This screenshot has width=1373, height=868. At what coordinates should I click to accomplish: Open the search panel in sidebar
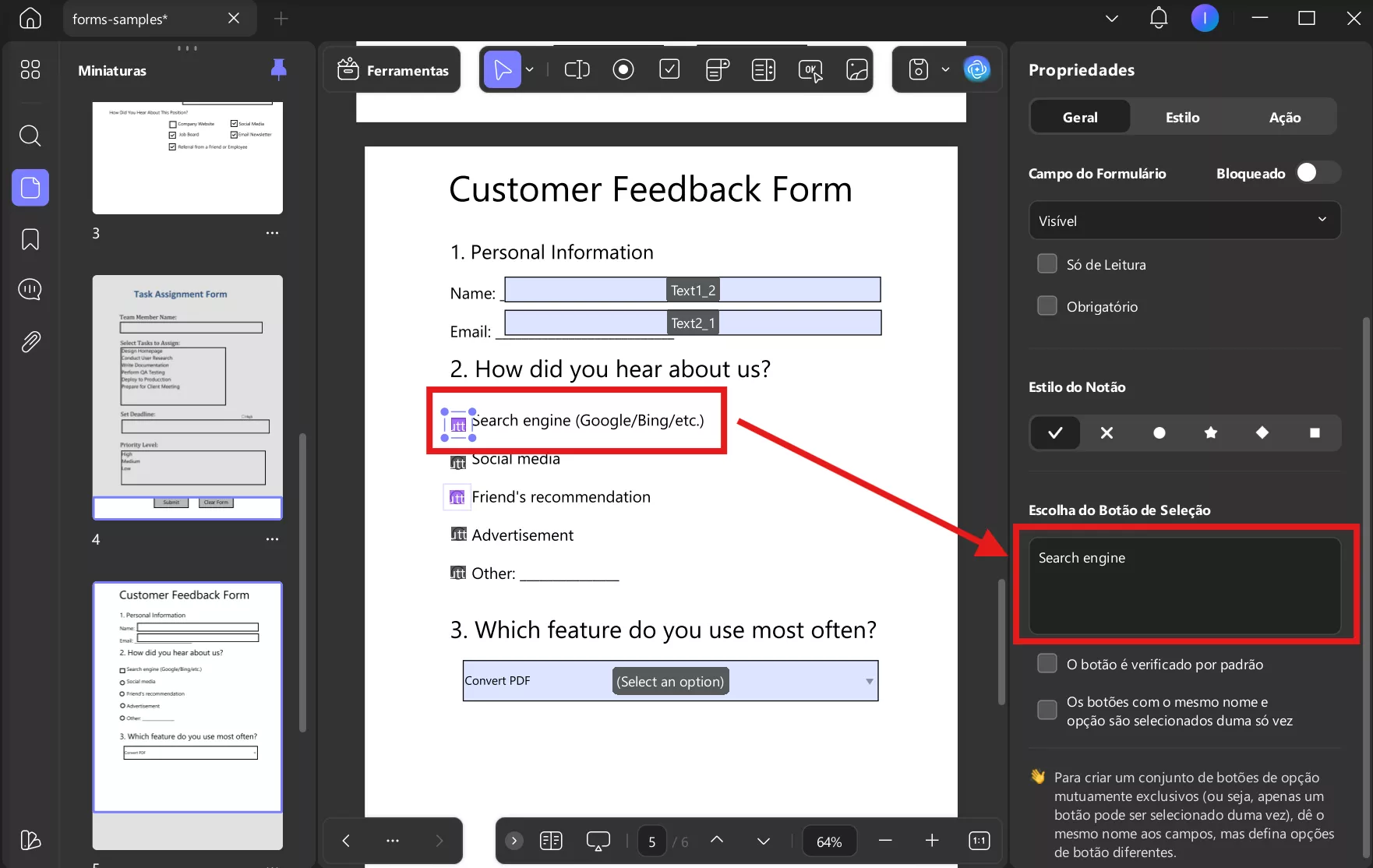(x=30, y=136)
